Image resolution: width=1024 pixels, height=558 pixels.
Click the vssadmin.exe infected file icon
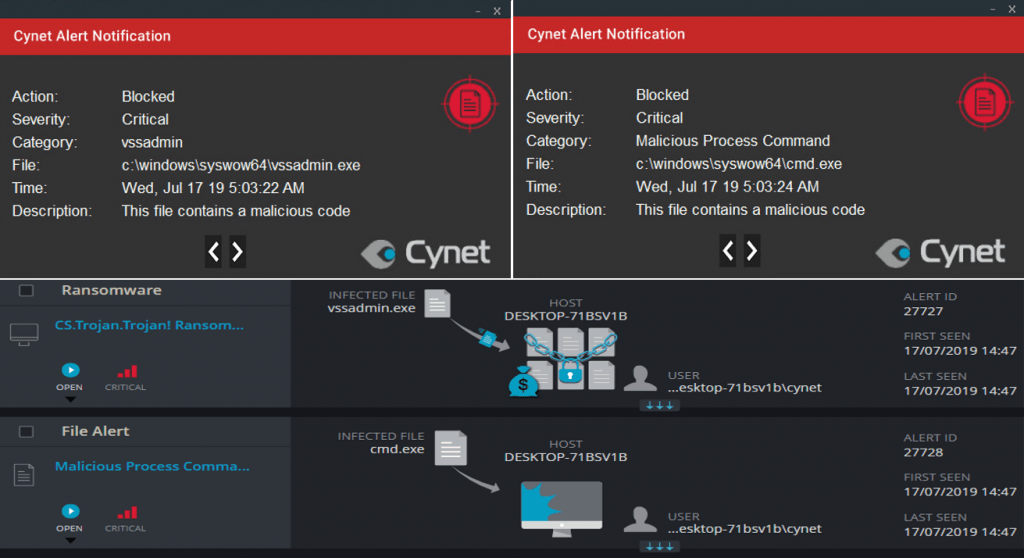[x=438, y=304]
